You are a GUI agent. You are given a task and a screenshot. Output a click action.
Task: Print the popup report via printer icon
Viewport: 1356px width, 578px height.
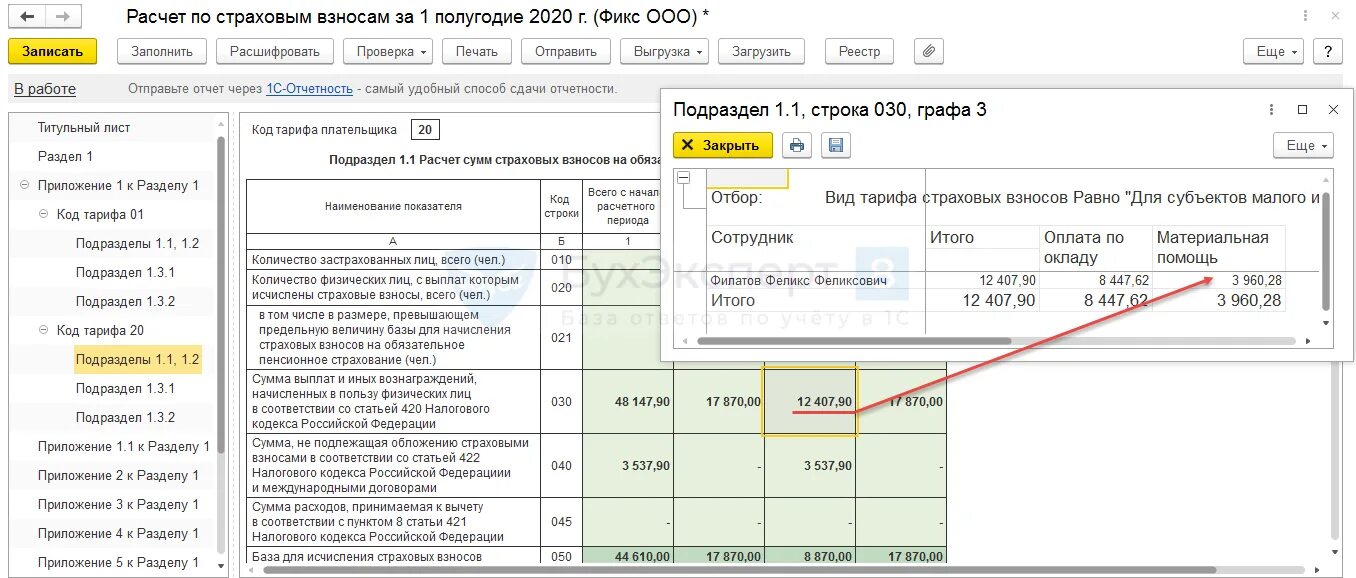pos(797,146)
